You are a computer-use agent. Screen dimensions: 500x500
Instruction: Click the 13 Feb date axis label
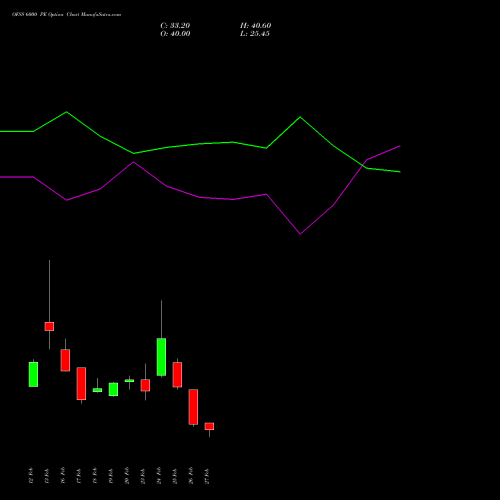click(47, 476)
